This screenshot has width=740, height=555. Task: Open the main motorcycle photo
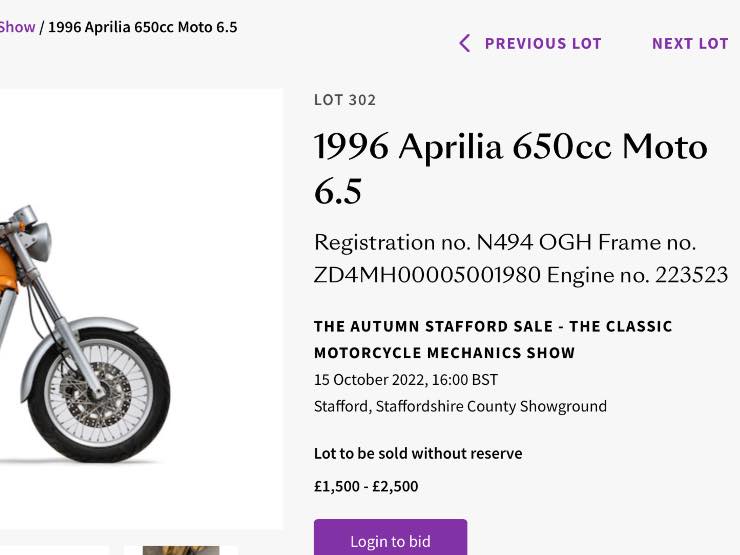tap(140, 308)
